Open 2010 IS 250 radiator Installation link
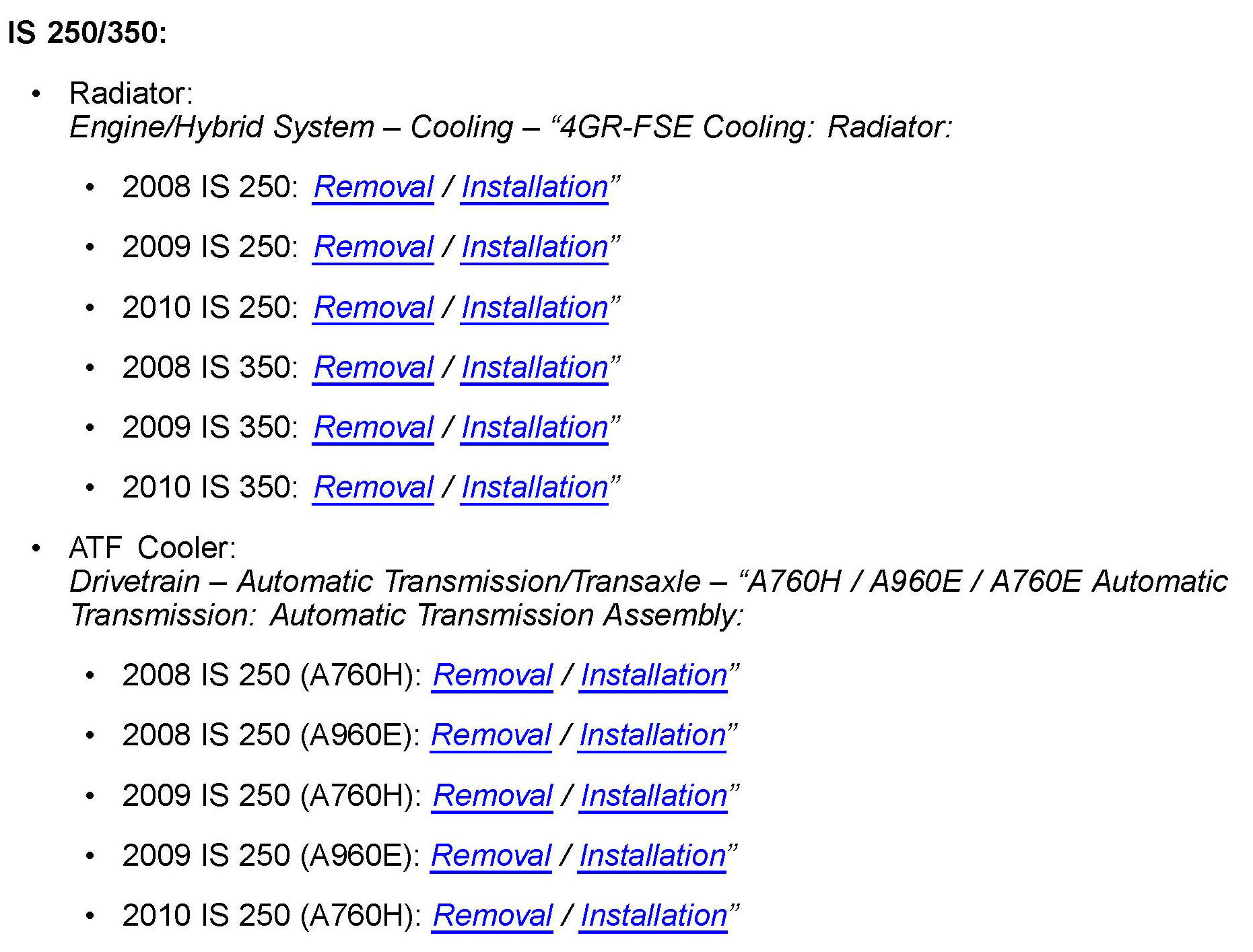The image size is (1253, 952). (535, 308)
